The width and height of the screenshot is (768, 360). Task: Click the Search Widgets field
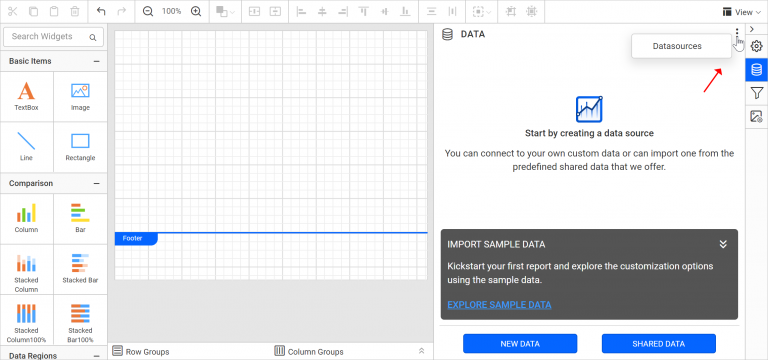pyautogui.click(x=53, y=37)
